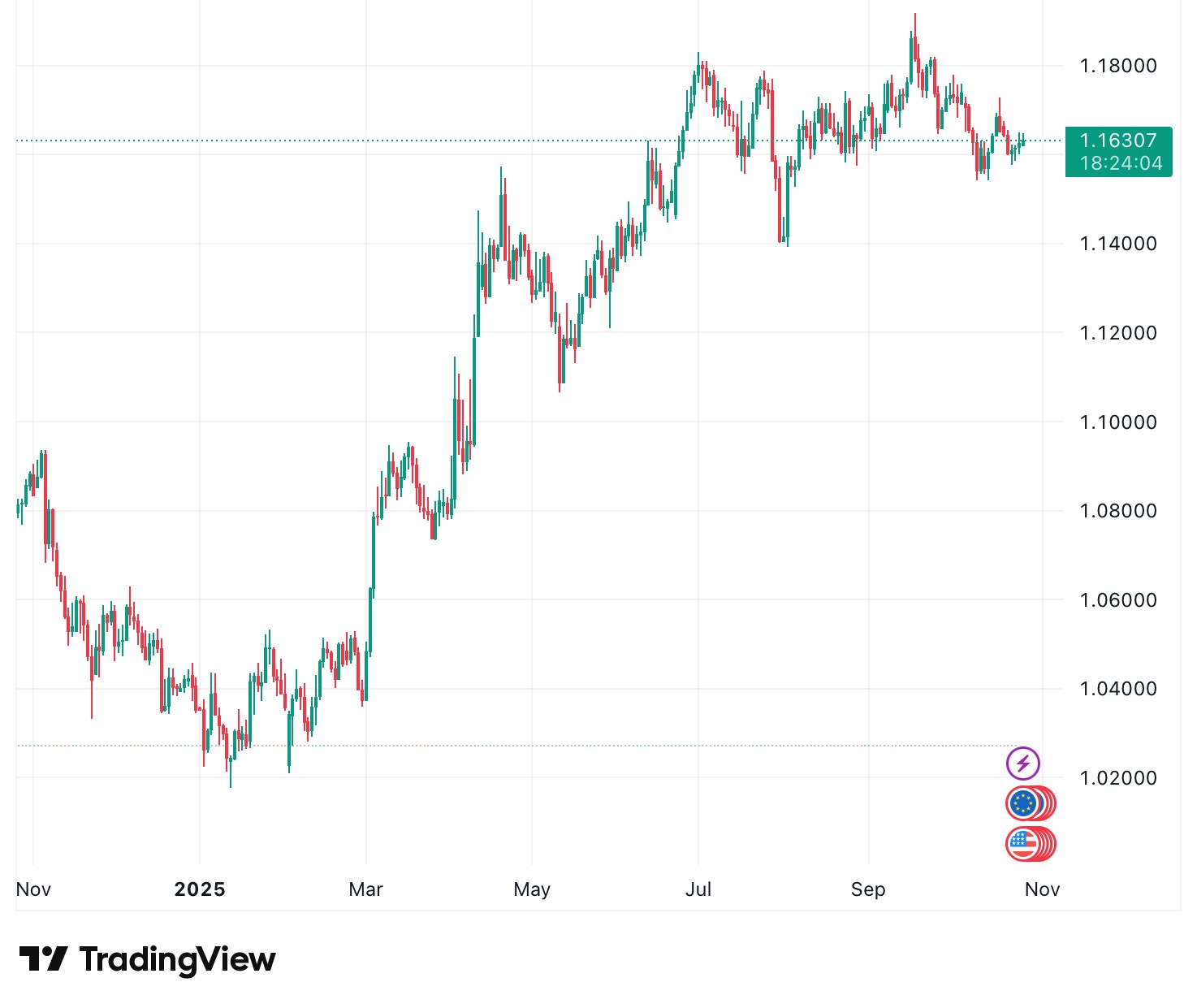
Task: Click the Mar label on time axis
Action: (x=365, y=889)
